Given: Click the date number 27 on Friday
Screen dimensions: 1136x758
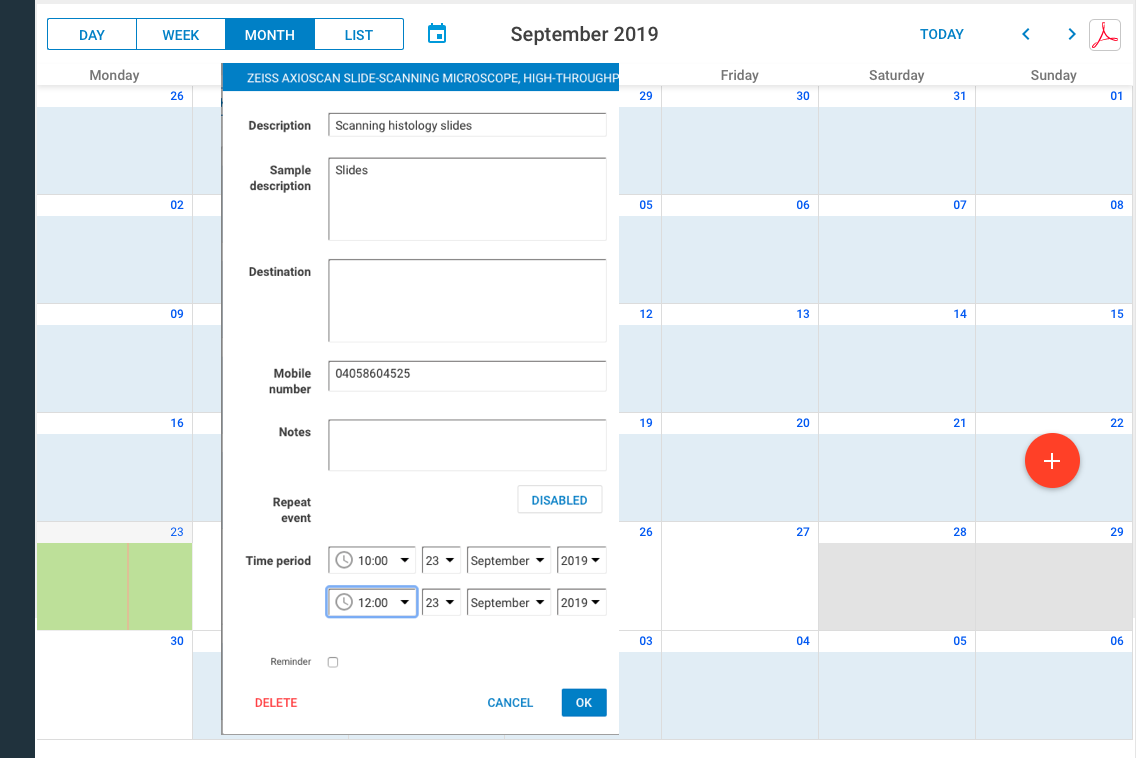Looking at the screenshot, I should click(x=803, y=532).
